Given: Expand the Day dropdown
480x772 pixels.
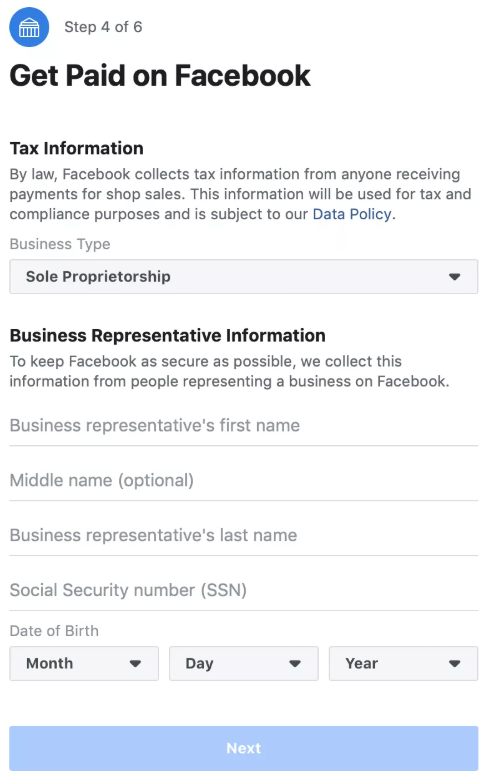Looking at the screenshot, I should 244,664.
